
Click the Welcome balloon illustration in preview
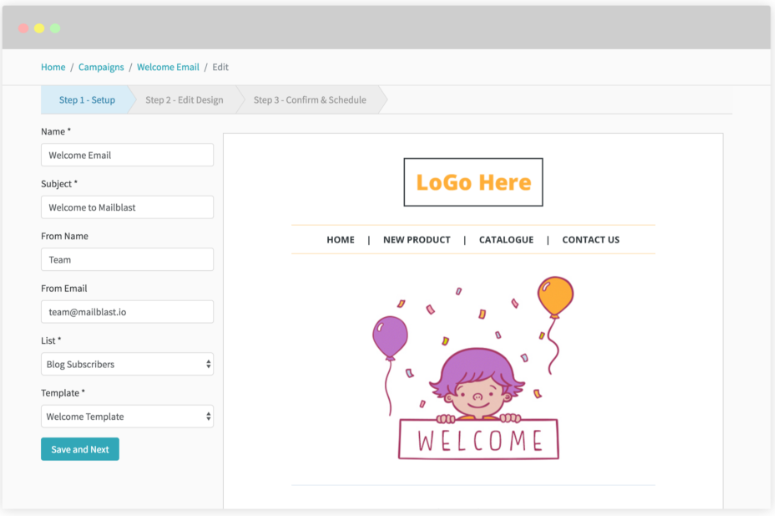pos(474,368)
